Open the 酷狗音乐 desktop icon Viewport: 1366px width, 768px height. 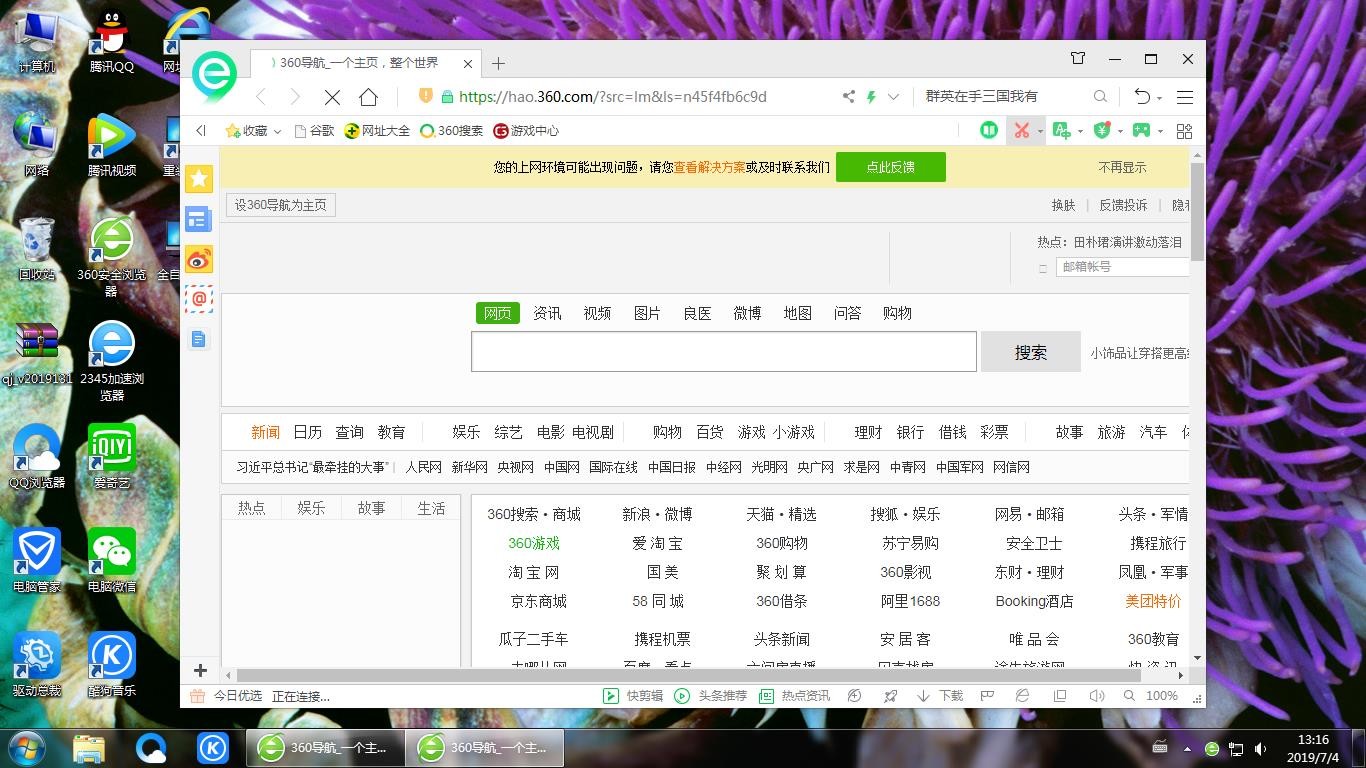pyautogui.click(x=111, y=665)
